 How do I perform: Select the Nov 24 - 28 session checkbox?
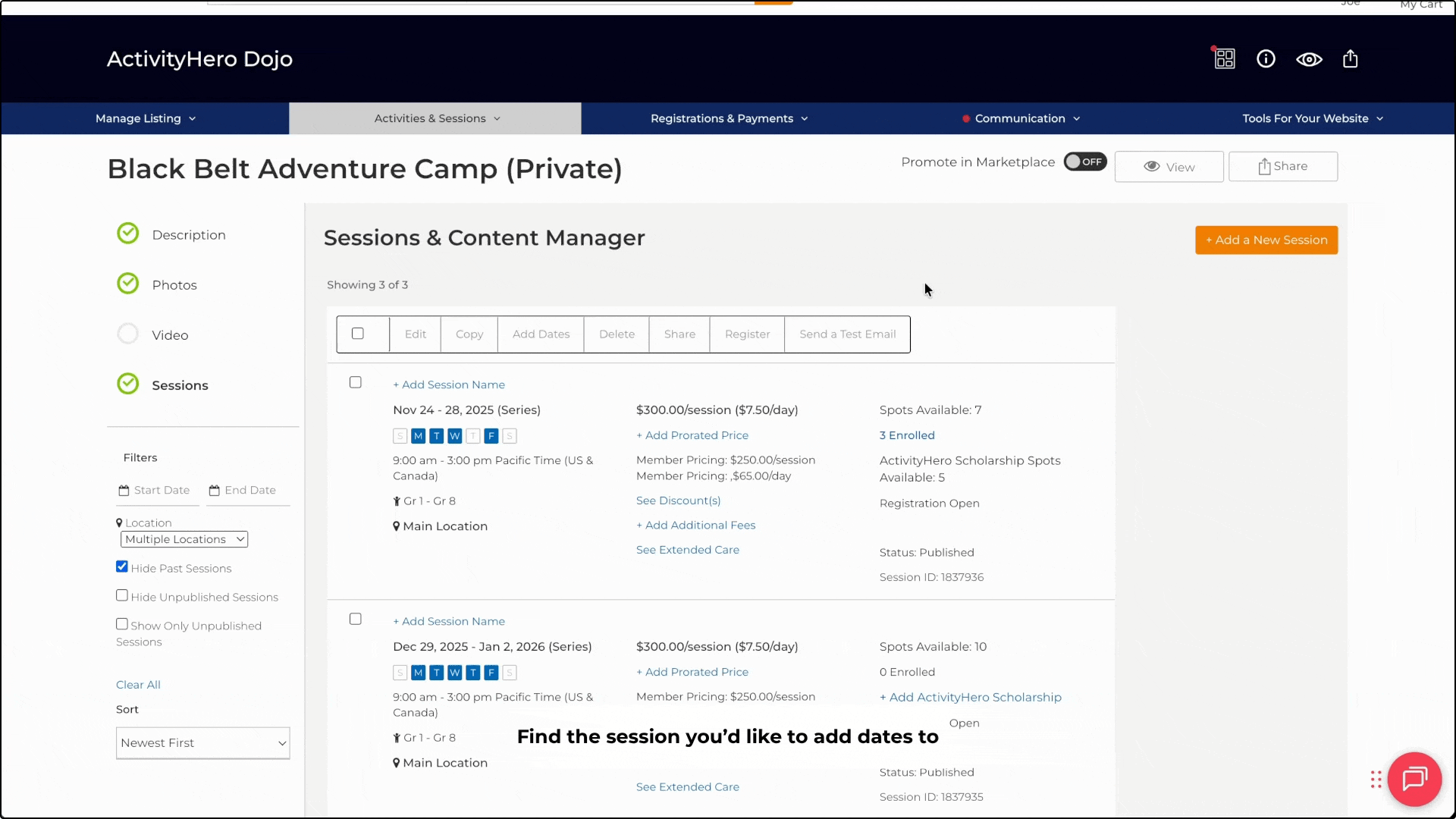click(x=355, y=383)
